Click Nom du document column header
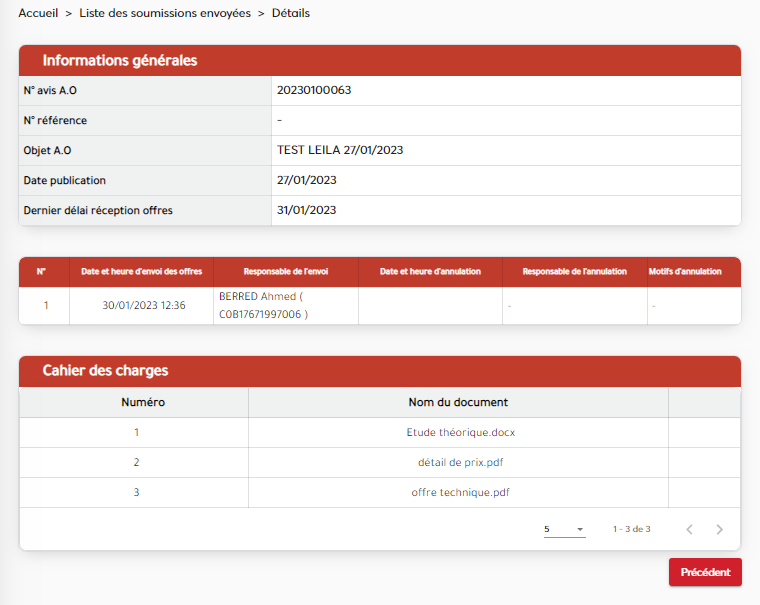This screenshot has width=760, height=605. [458, 403]
